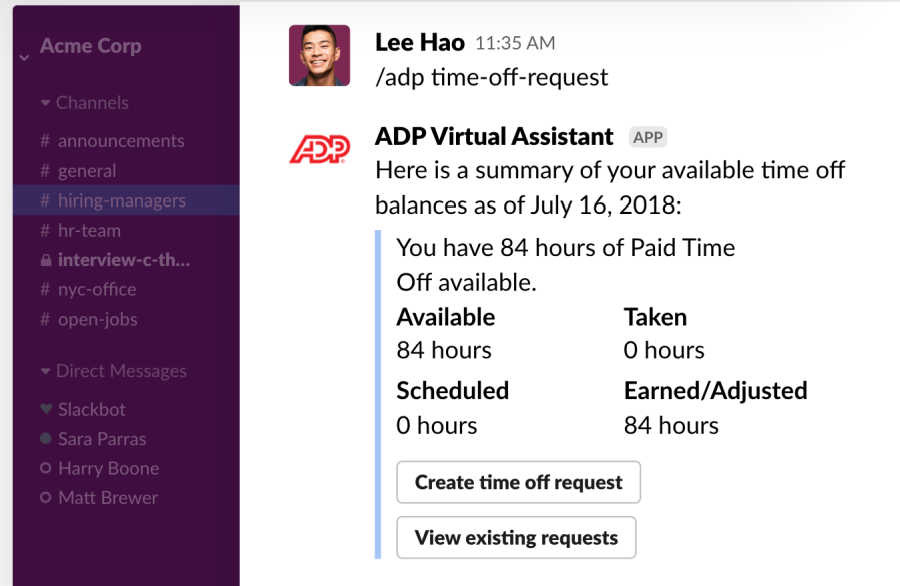Open the Acme Corp workspace menu chevron

[x=24, y=57]
